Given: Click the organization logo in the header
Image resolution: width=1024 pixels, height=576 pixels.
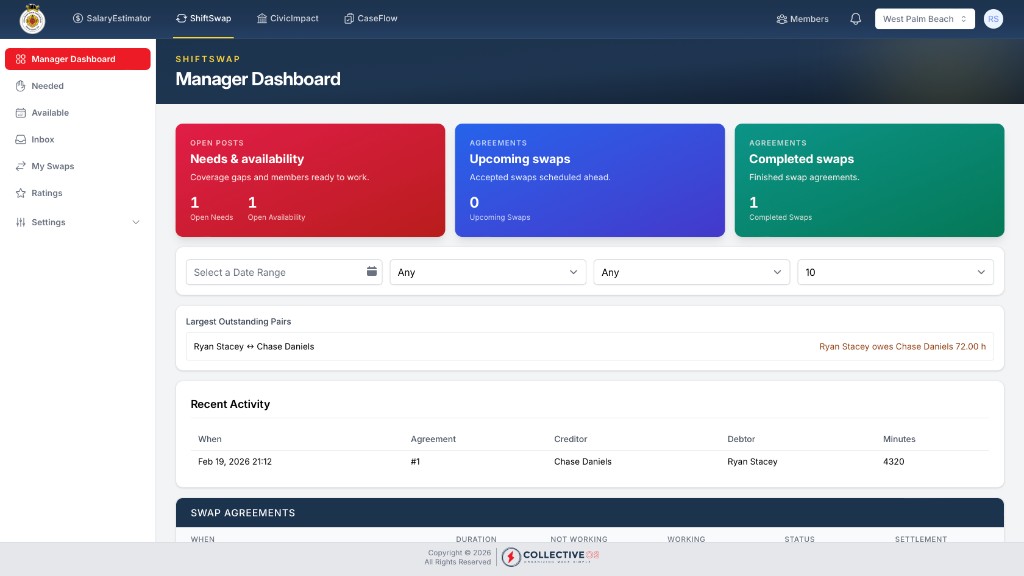Looking at the screenshot, I should (32, 19).
